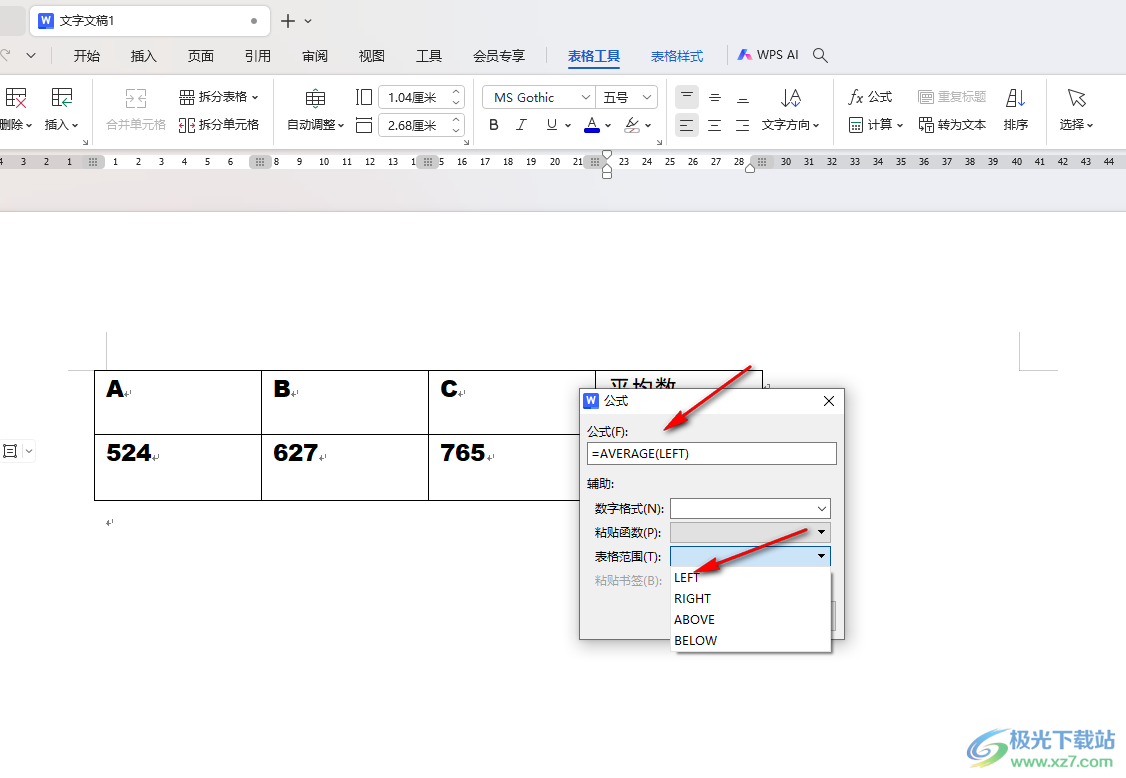Image resolution: width=1126 pixels, height=778 pixels.
Task: Open the 工具 tab
Action: click(x=429, y=55)
